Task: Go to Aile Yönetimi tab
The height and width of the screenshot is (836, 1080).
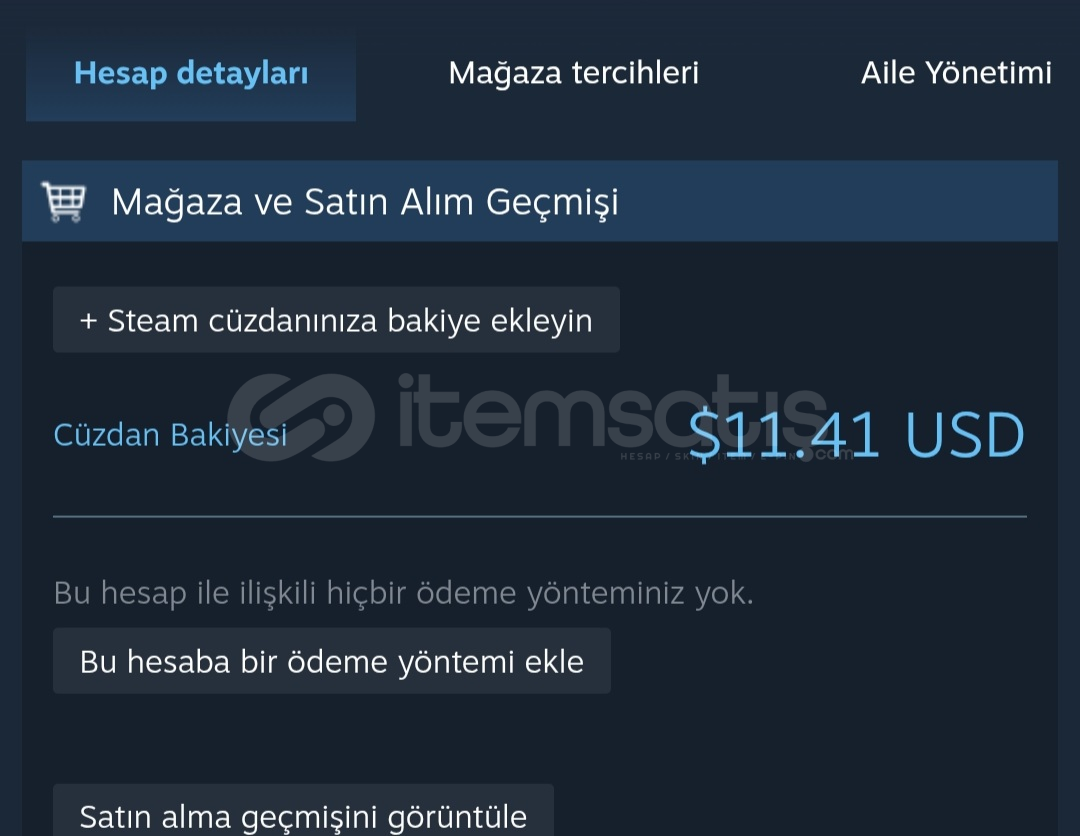Action: [x=956, y=73]
